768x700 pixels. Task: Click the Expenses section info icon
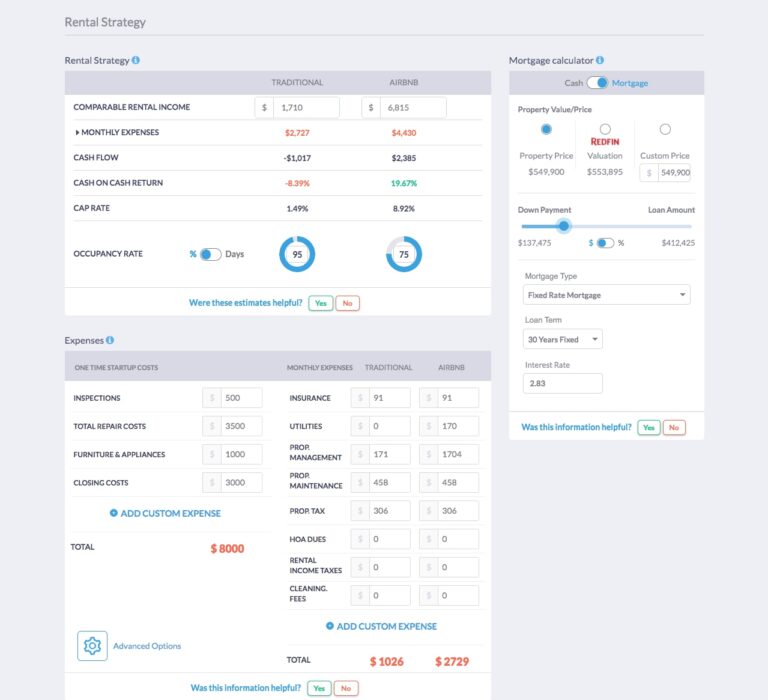point(110,340)
